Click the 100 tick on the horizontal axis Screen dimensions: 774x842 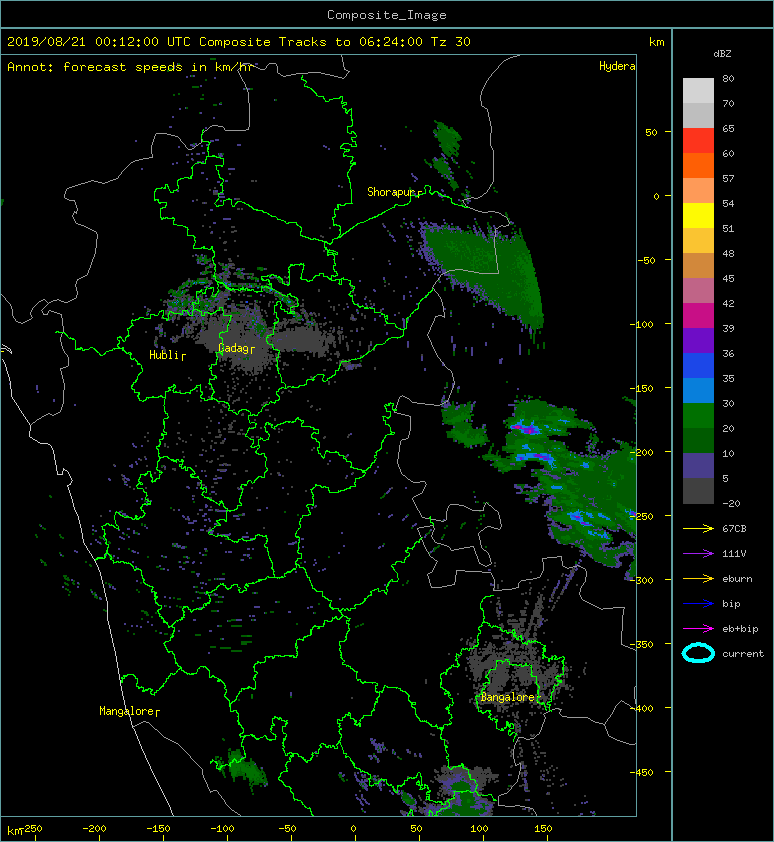[x=479, y=829]
